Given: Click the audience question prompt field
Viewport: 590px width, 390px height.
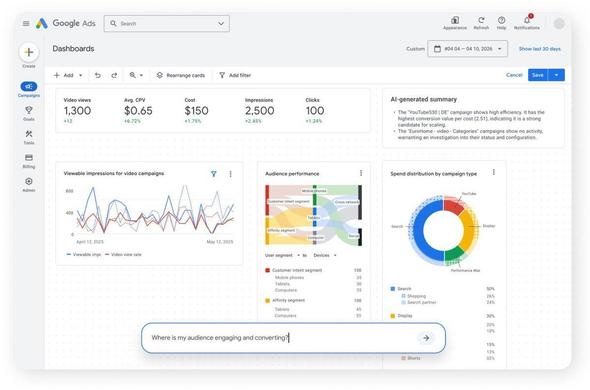Looking at the screenshot, I should [293, 338].
